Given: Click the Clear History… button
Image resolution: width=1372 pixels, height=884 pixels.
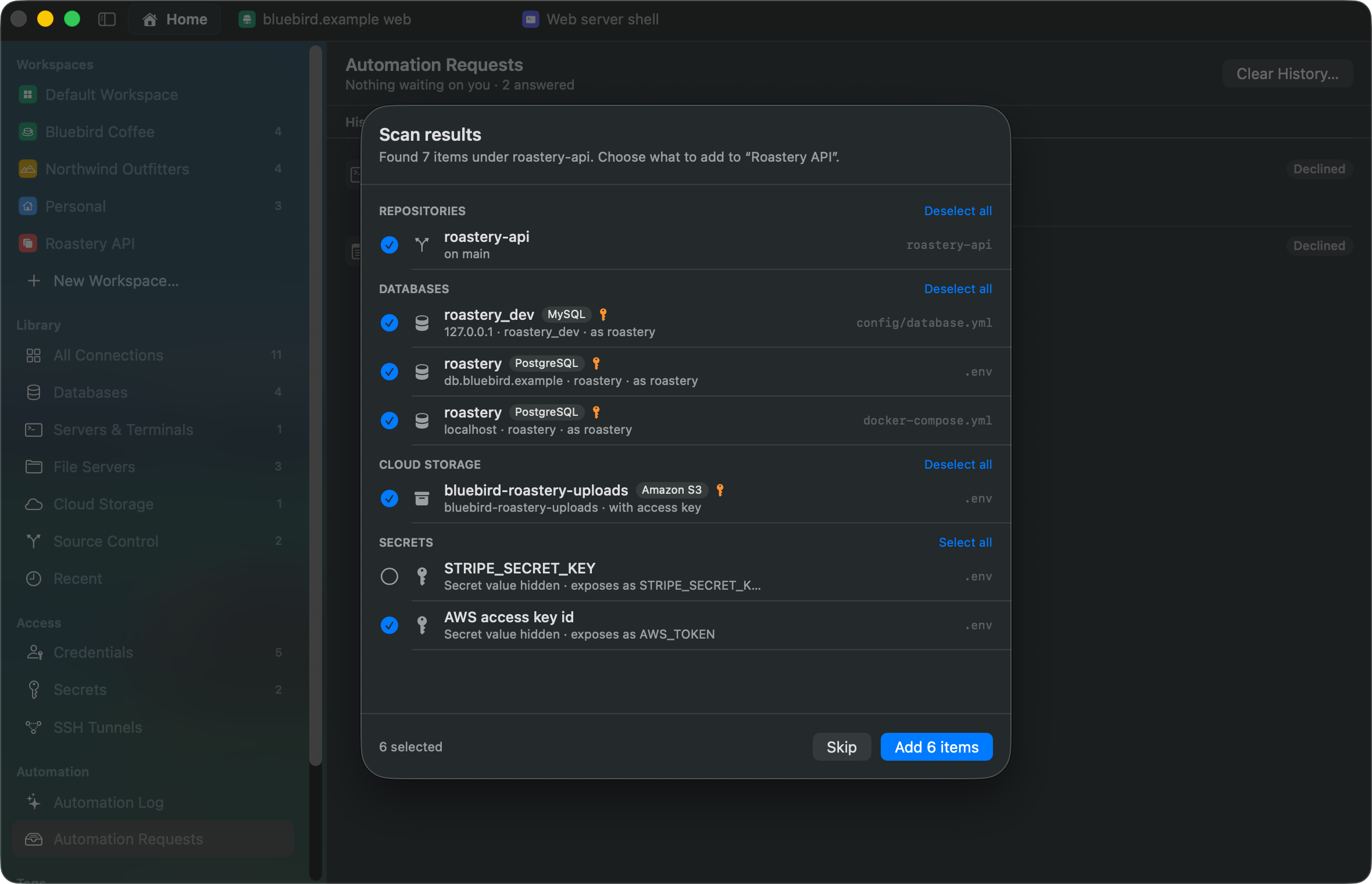Looking at the screenshot, I should tap(1287, 73).
